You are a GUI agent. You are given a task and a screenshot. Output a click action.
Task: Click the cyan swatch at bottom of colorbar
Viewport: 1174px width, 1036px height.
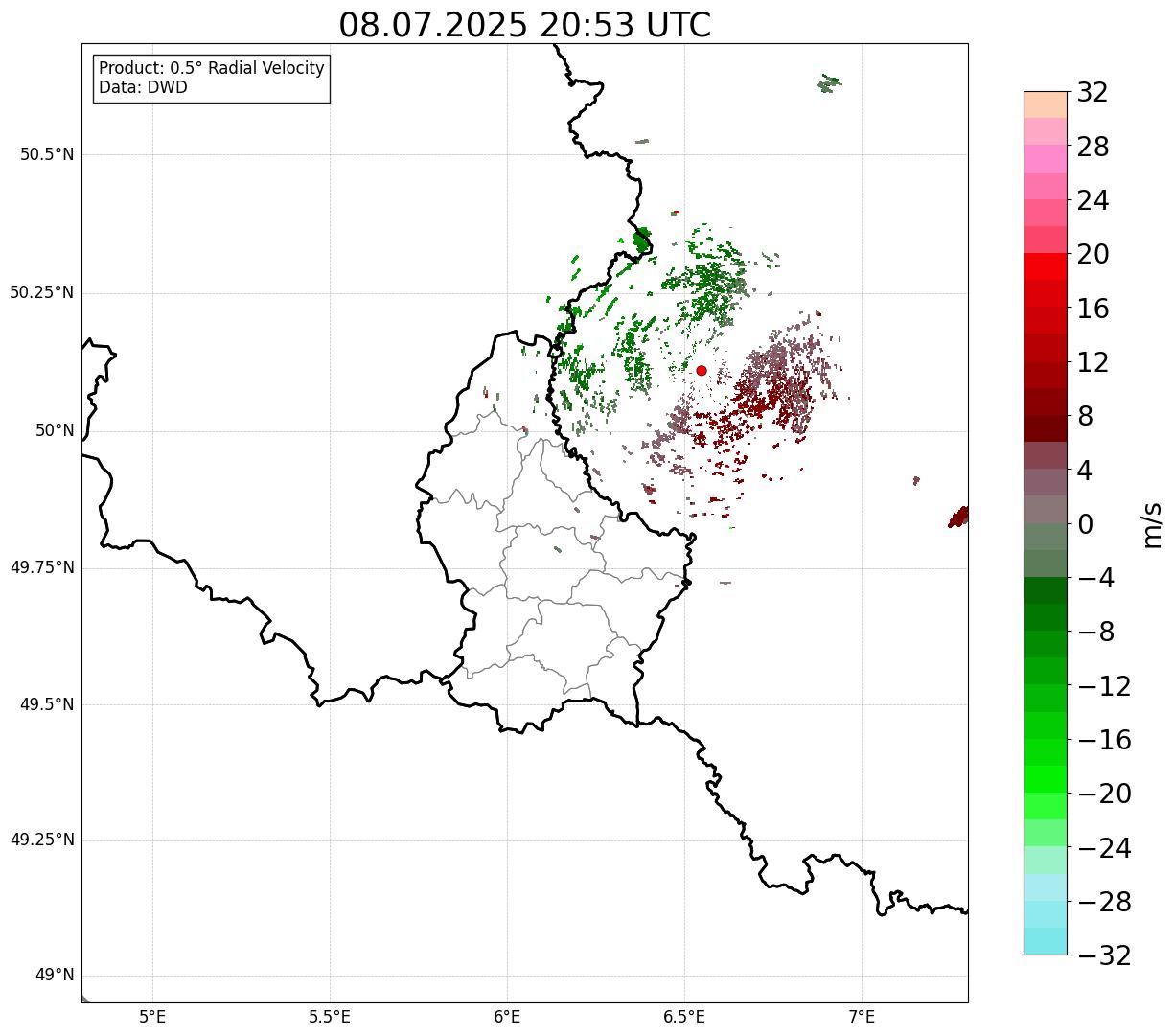[1046, 941]
